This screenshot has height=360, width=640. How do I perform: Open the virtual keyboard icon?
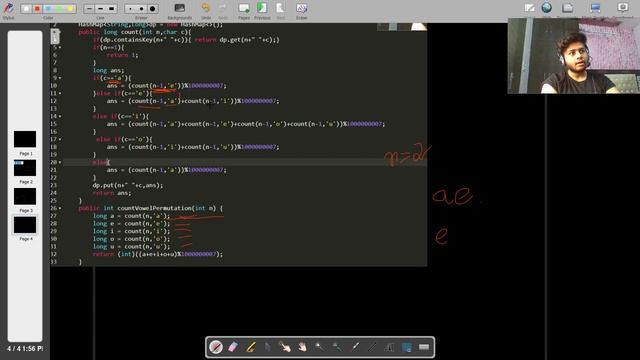[424, 347]
